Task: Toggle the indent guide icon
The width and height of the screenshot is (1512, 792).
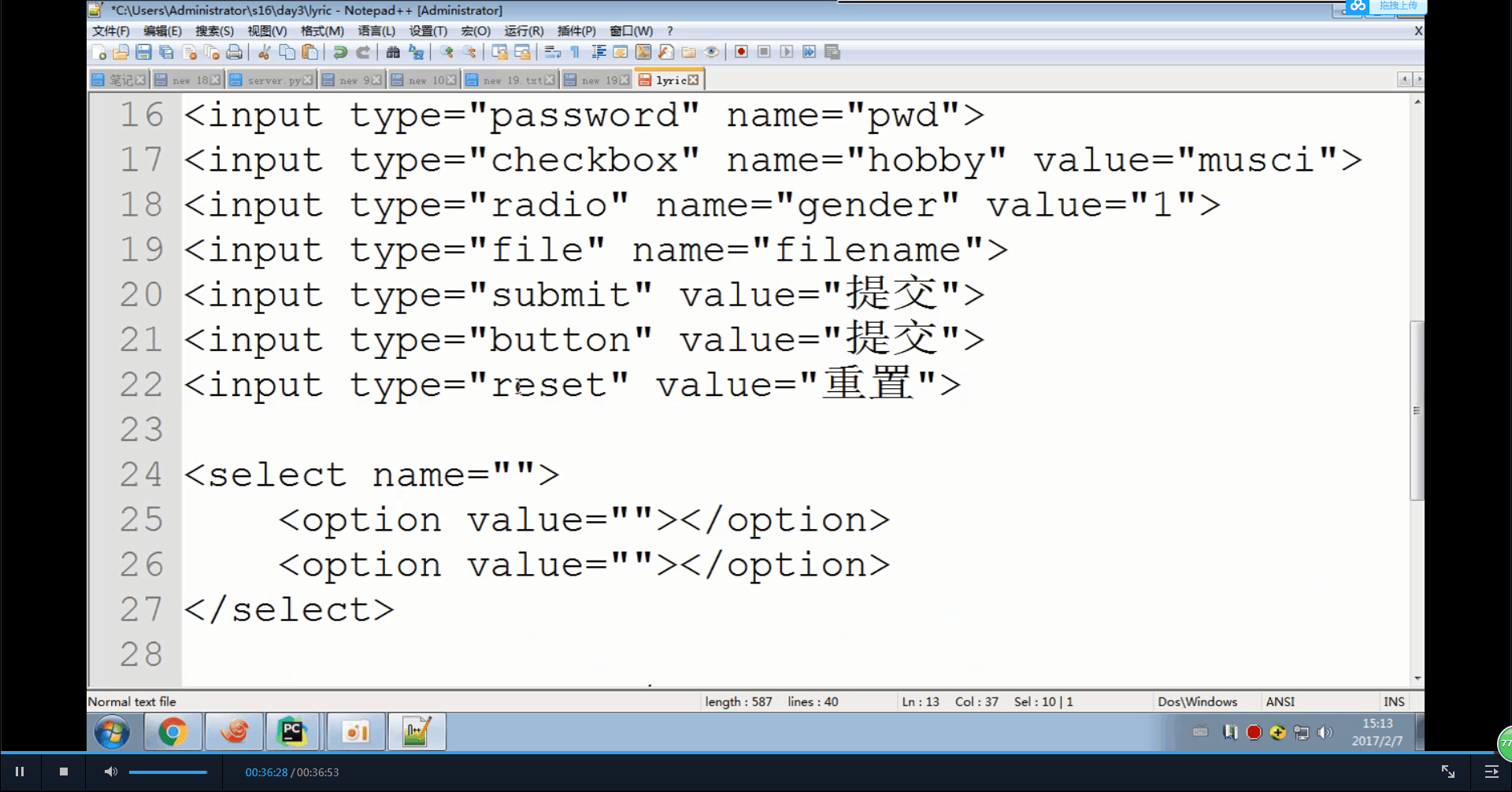Action: coord(598,52)
